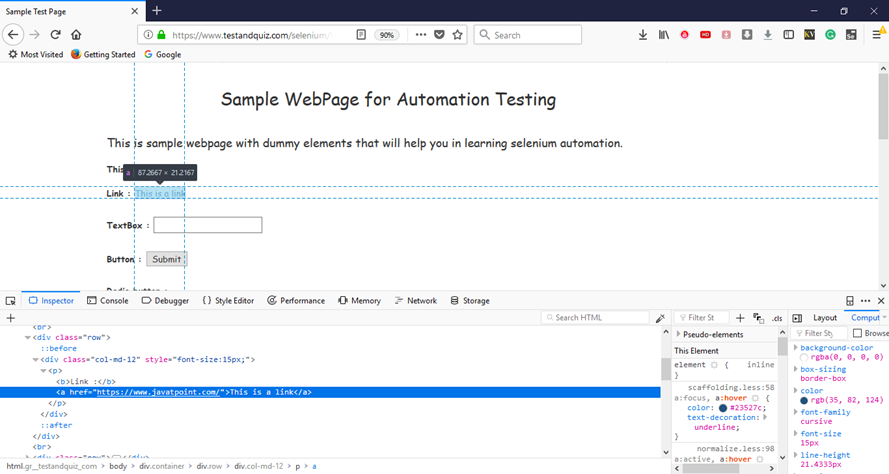
Task: Show sidebars toolbar icon
Action: click(789, 35)
